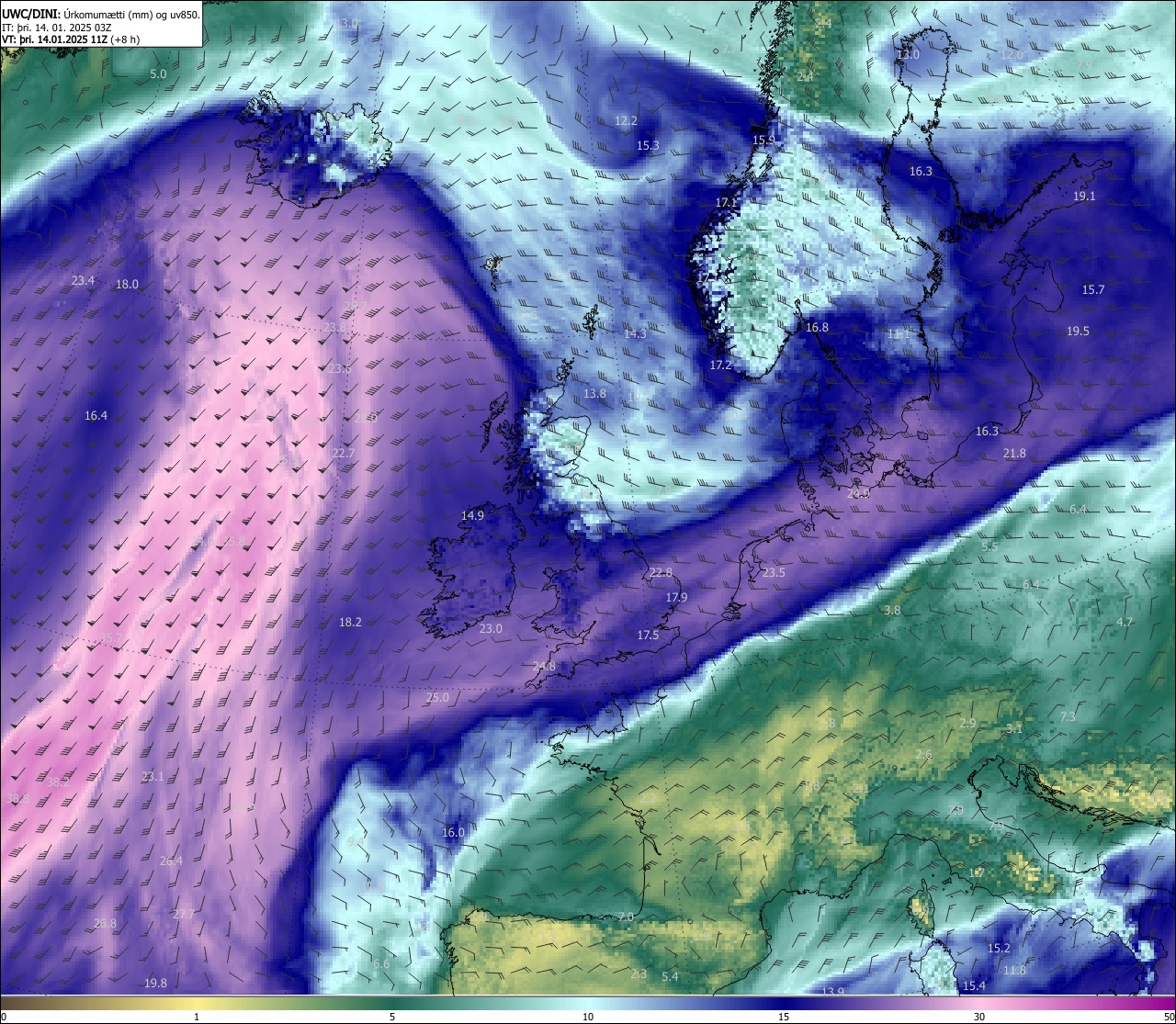
Task: Click the 15.4 value label
Action: tap(974, 985)
